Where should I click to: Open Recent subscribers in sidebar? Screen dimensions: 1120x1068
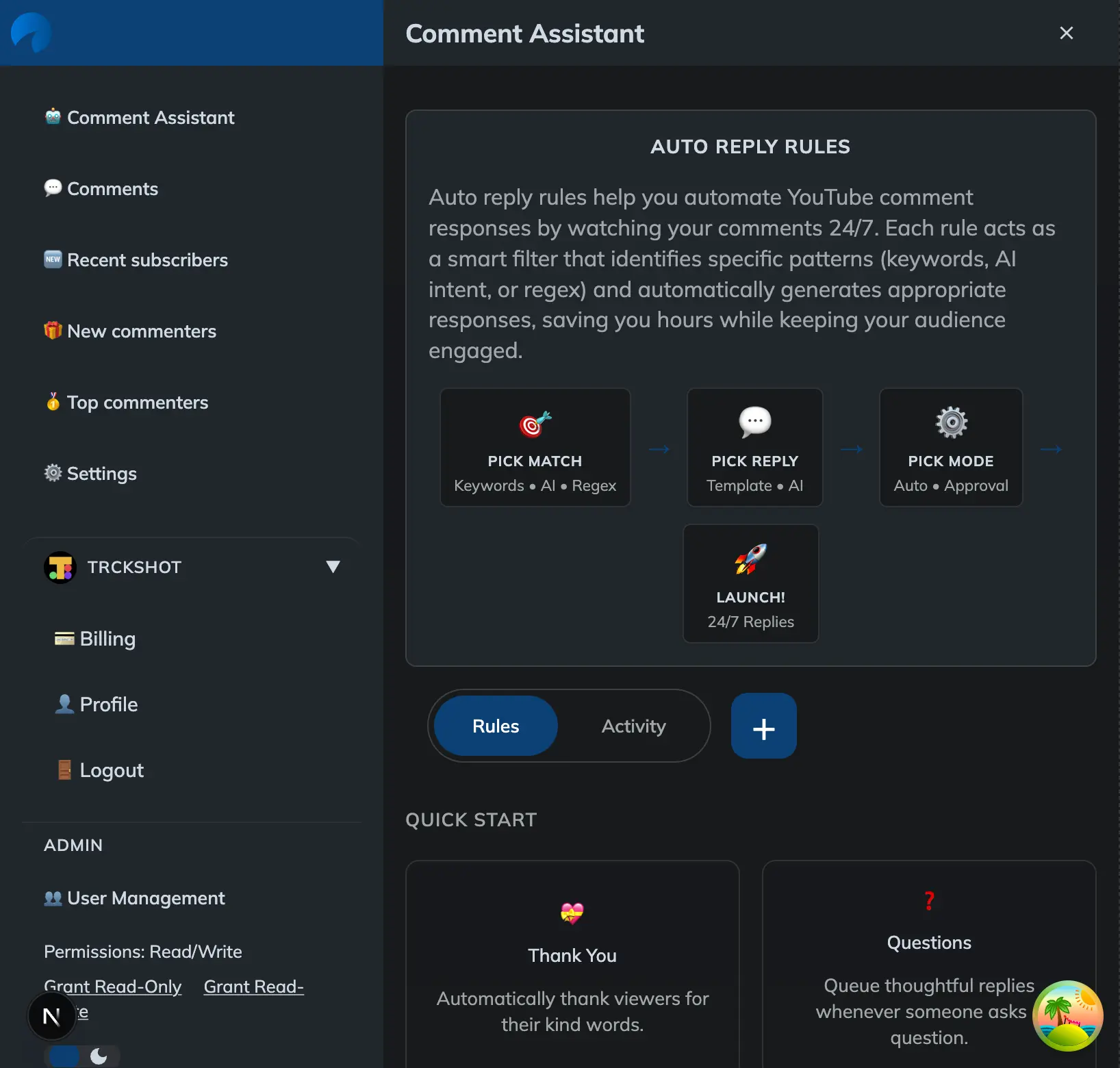147,260
